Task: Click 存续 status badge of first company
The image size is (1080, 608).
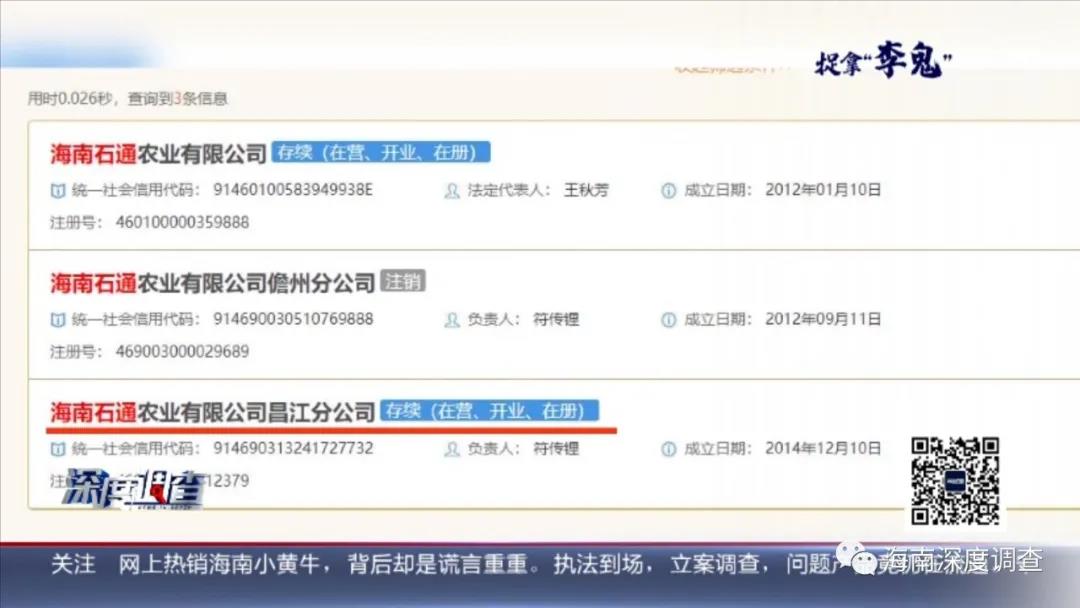Action: [381, 153]
